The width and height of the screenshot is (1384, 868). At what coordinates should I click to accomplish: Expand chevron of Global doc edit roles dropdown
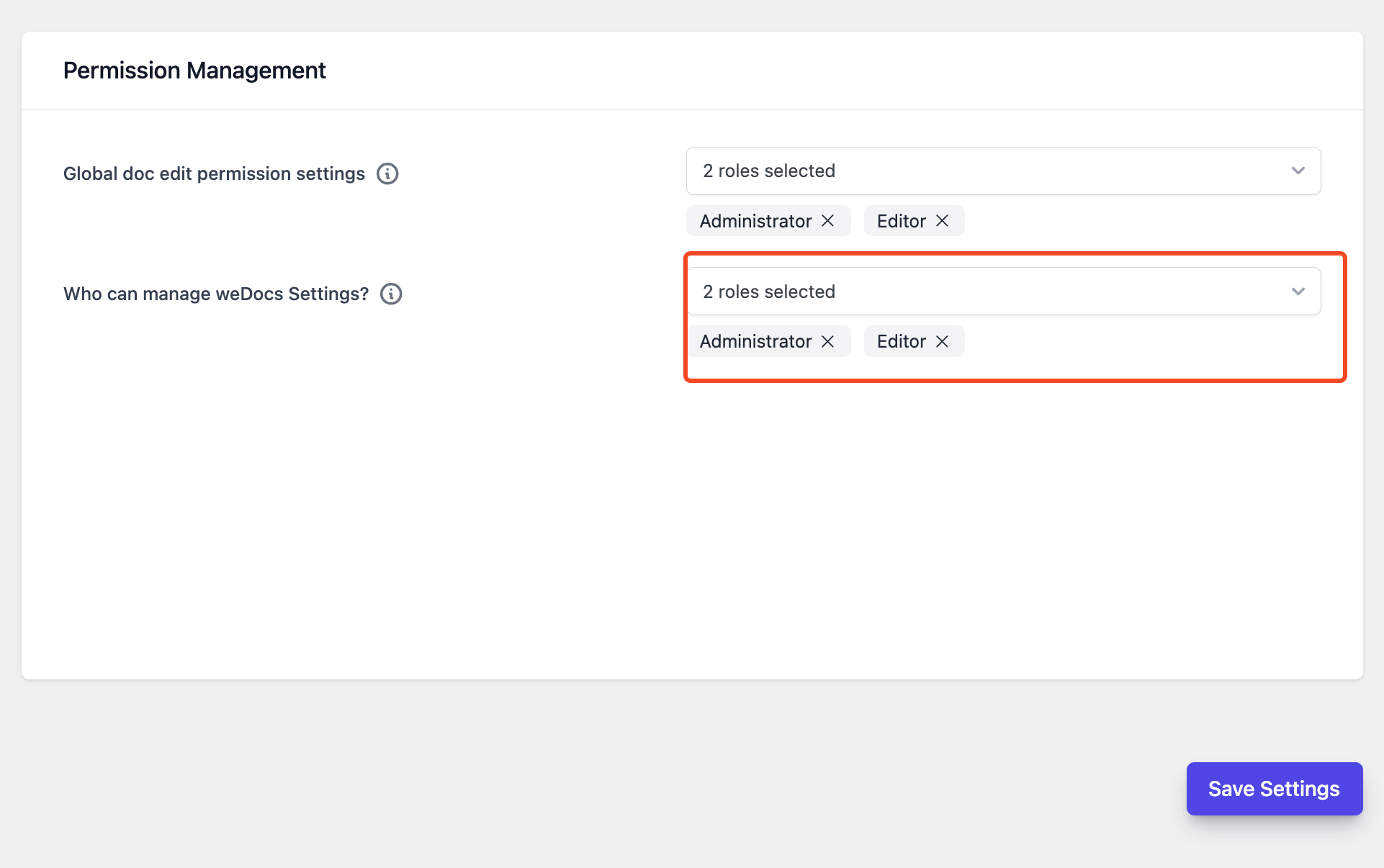pyautogui.click(x=1298, y=171)
